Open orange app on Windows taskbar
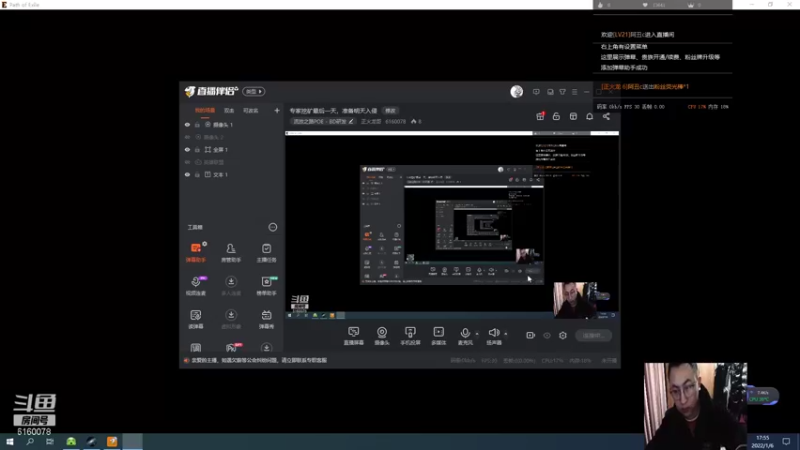 coord(112,442)
